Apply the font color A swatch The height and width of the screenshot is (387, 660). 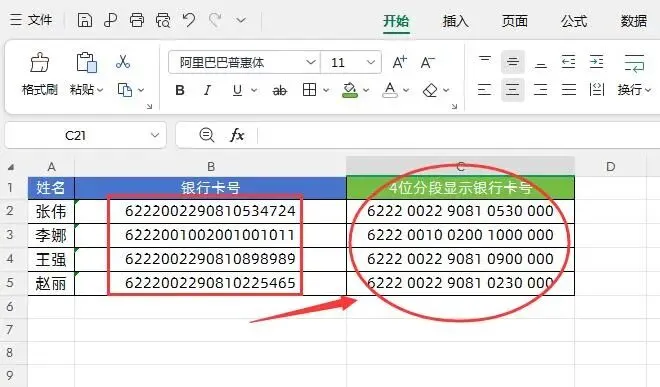click(x=390, y=90)
